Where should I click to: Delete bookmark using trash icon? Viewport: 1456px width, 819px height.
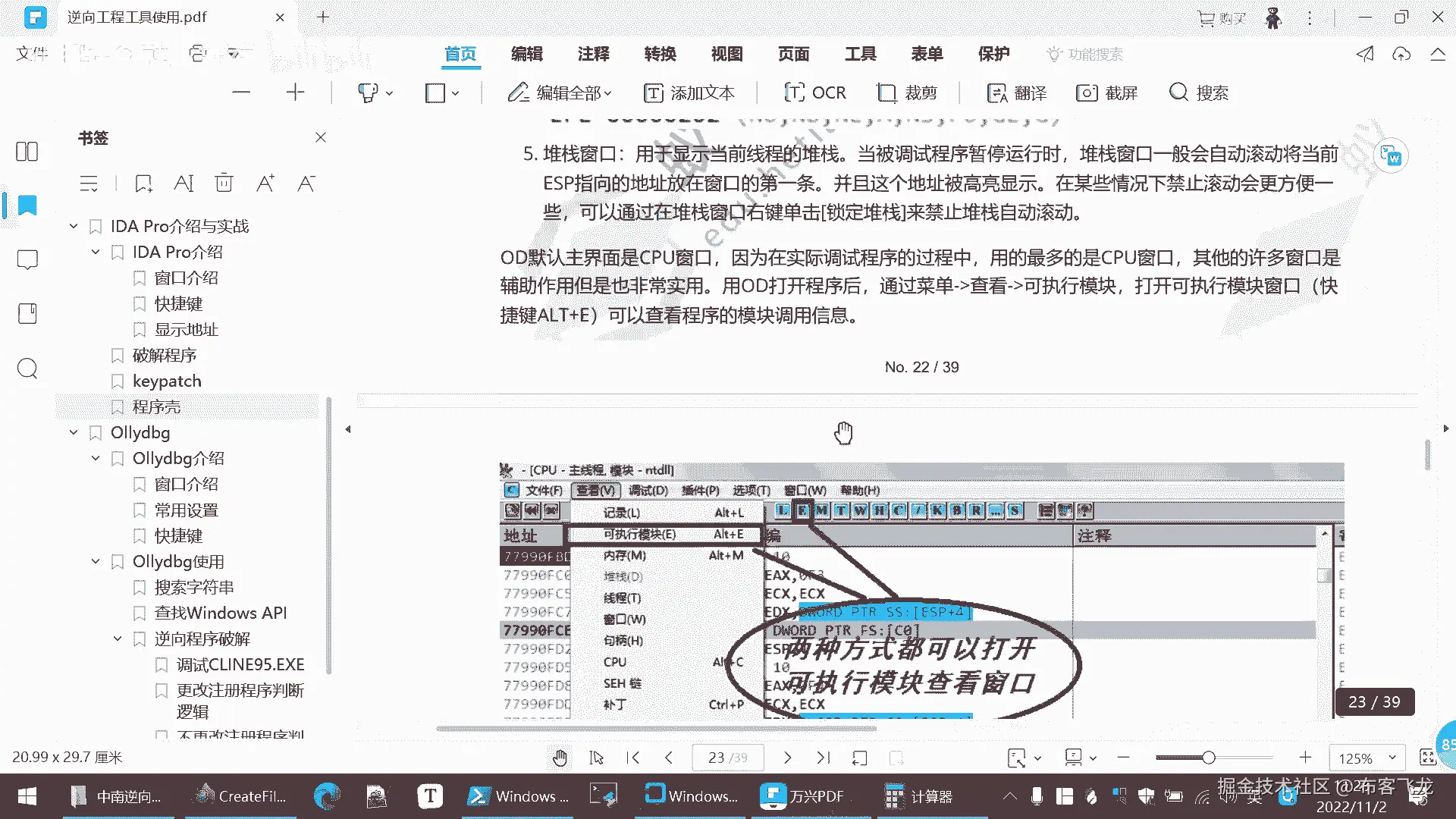tap(224, 184)
